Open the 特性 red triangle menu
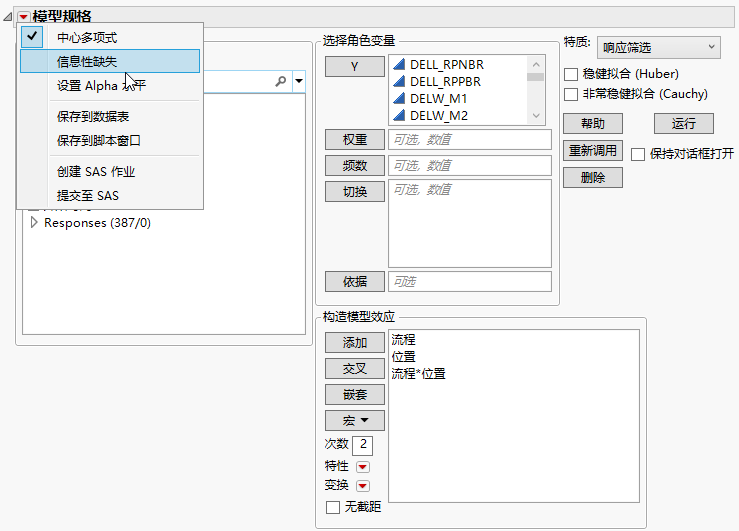 point(362,467)
